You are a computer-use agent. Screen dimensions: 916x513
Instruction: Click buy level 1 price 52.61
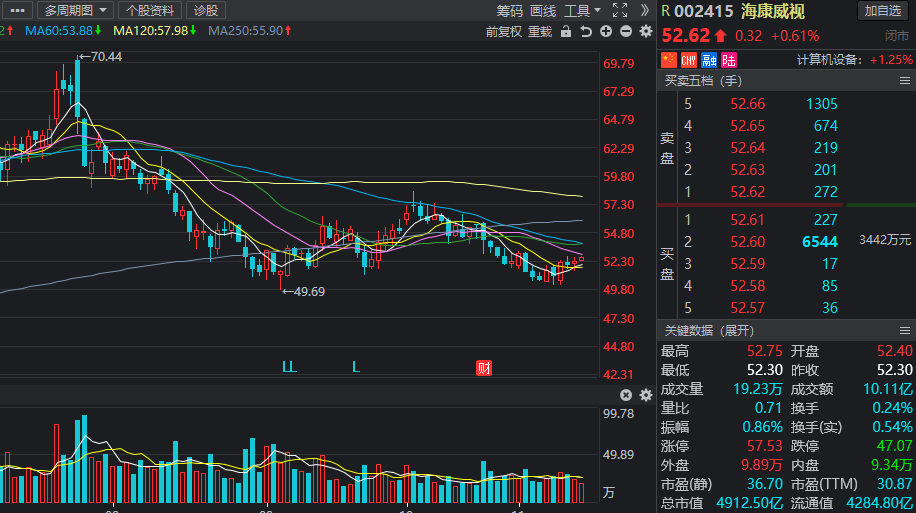click(x=747, y=220)
